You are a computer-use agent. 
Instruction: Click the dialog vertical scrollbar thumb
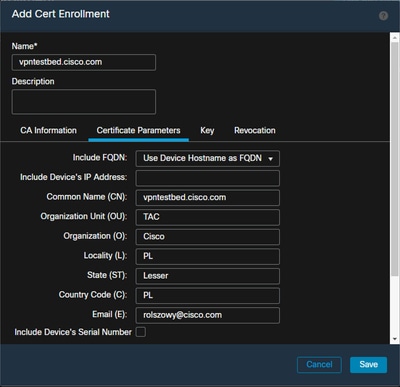pos(395,159)
